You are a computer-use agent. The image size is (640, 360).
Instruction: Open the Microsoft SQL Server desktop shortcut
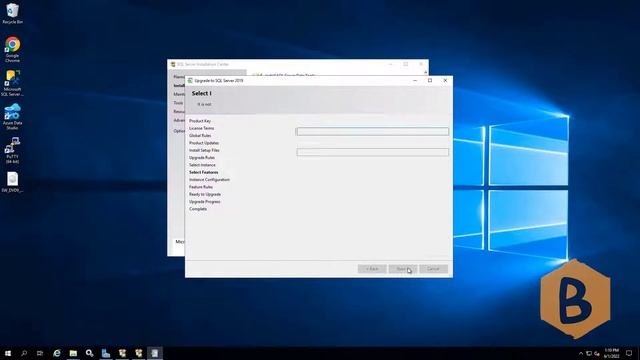[x=12, y=83]
